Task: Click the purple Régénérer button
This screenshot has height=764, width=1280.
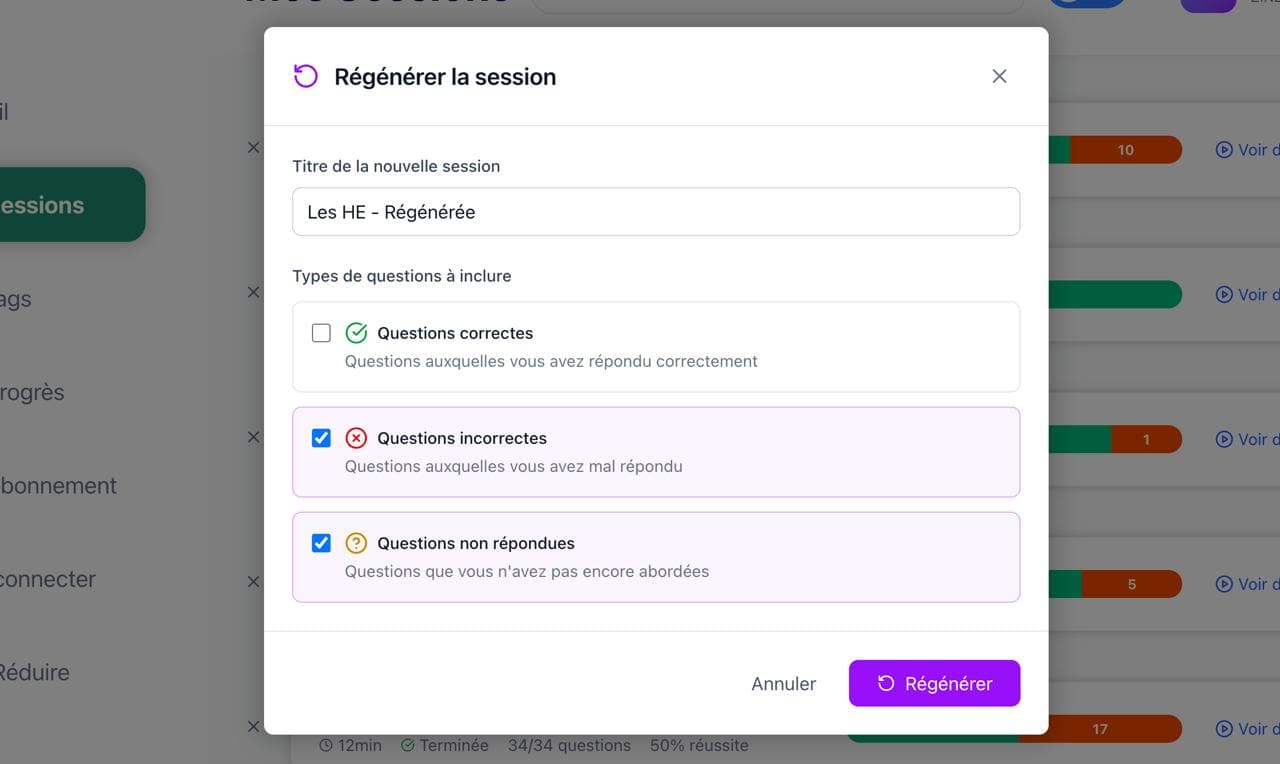Action: [933, 683]
